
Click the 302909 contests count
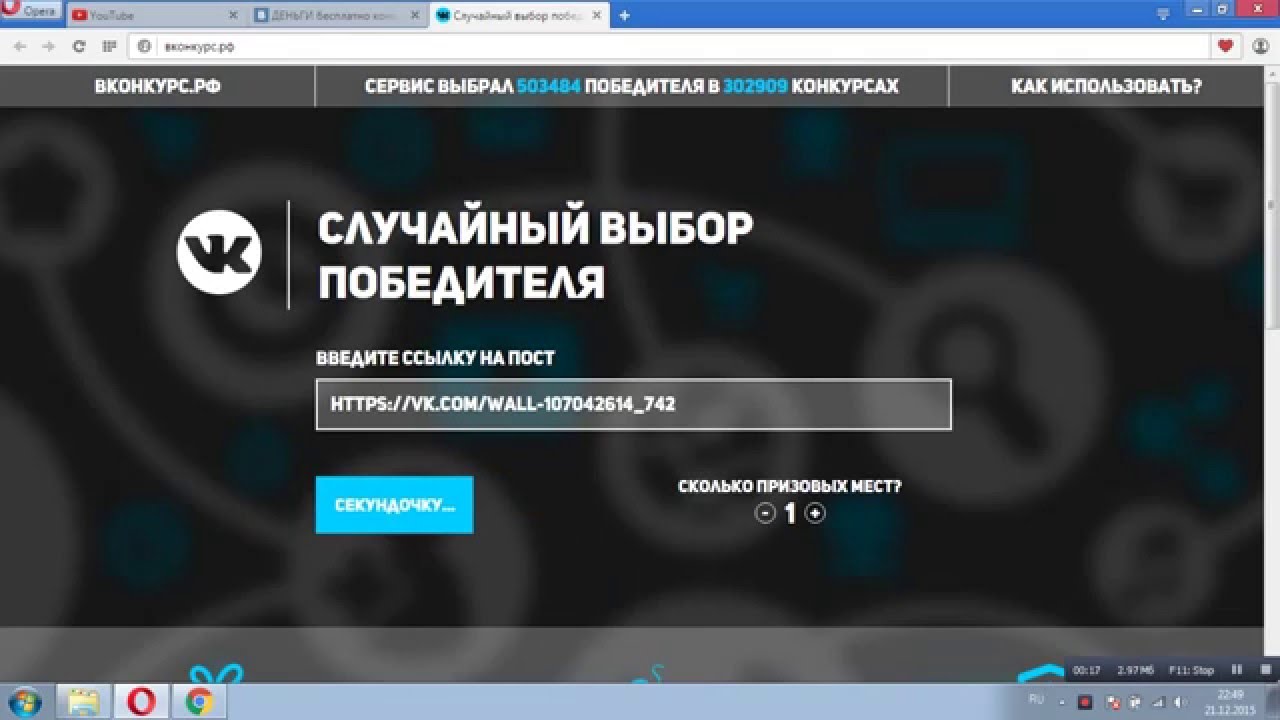coord(755,86)
